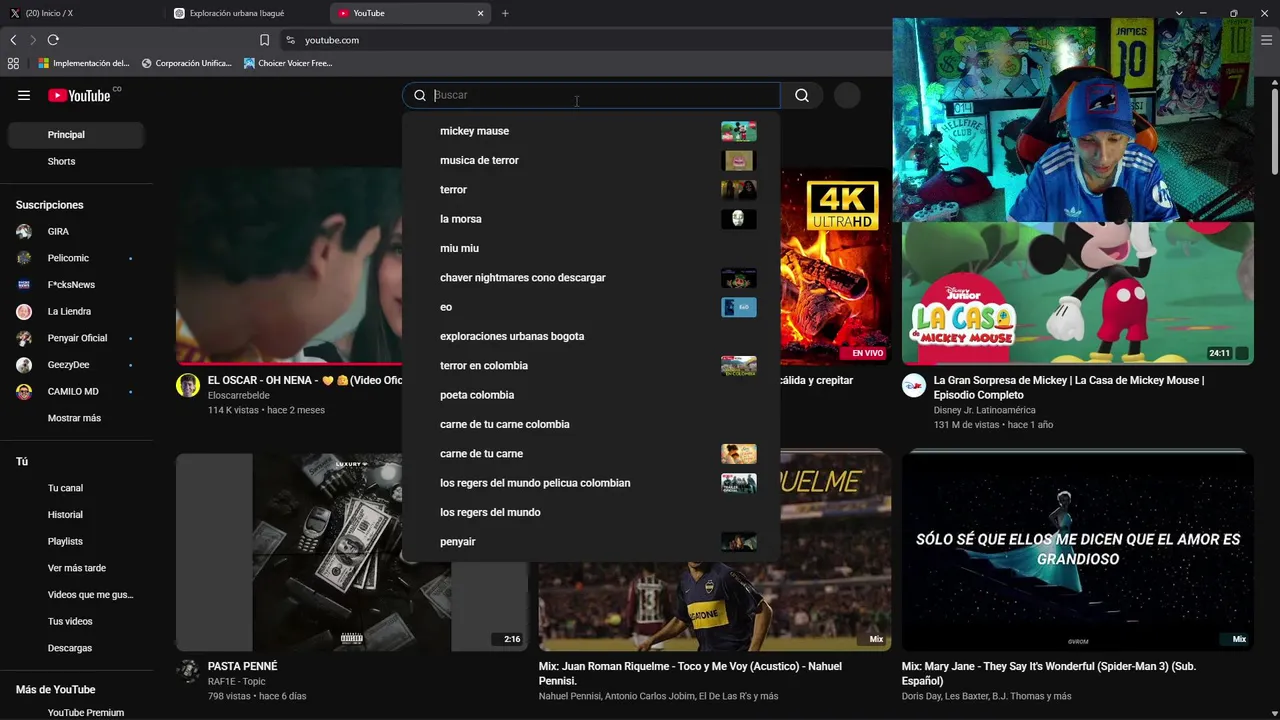The width and height of the screenshot is (1280, 720).
Task: Open the browser apps grid icon
Action: tap(13, 63)
